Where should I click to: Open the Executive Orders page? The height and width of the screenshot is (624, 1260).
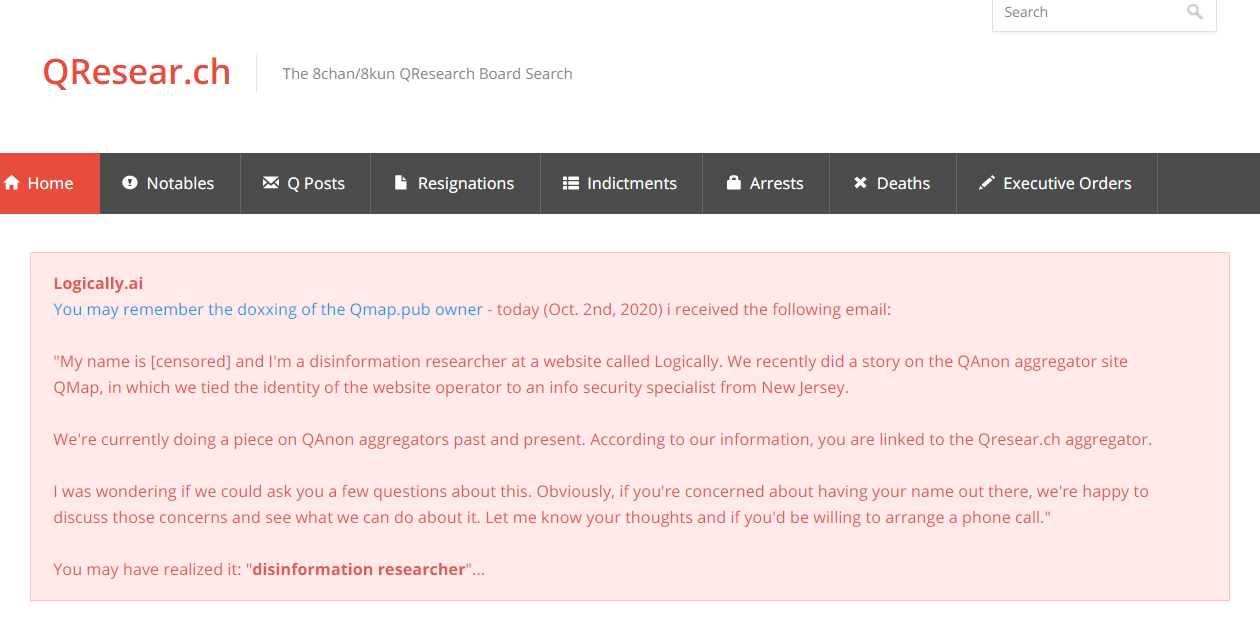tap(1067, 183)
